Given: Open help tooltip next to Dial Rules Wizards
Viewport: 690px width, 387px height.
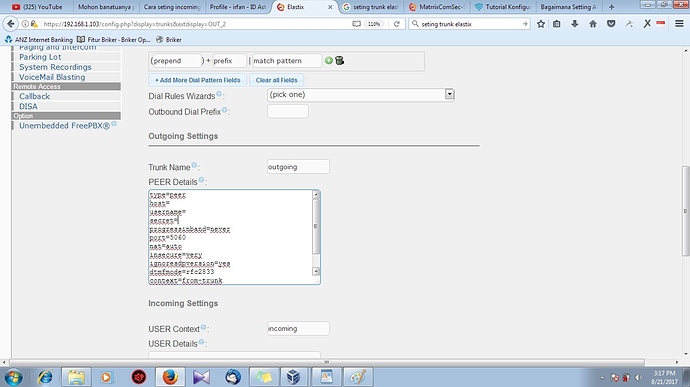Looking at the screenshot, I should click(x=219, y=94).
